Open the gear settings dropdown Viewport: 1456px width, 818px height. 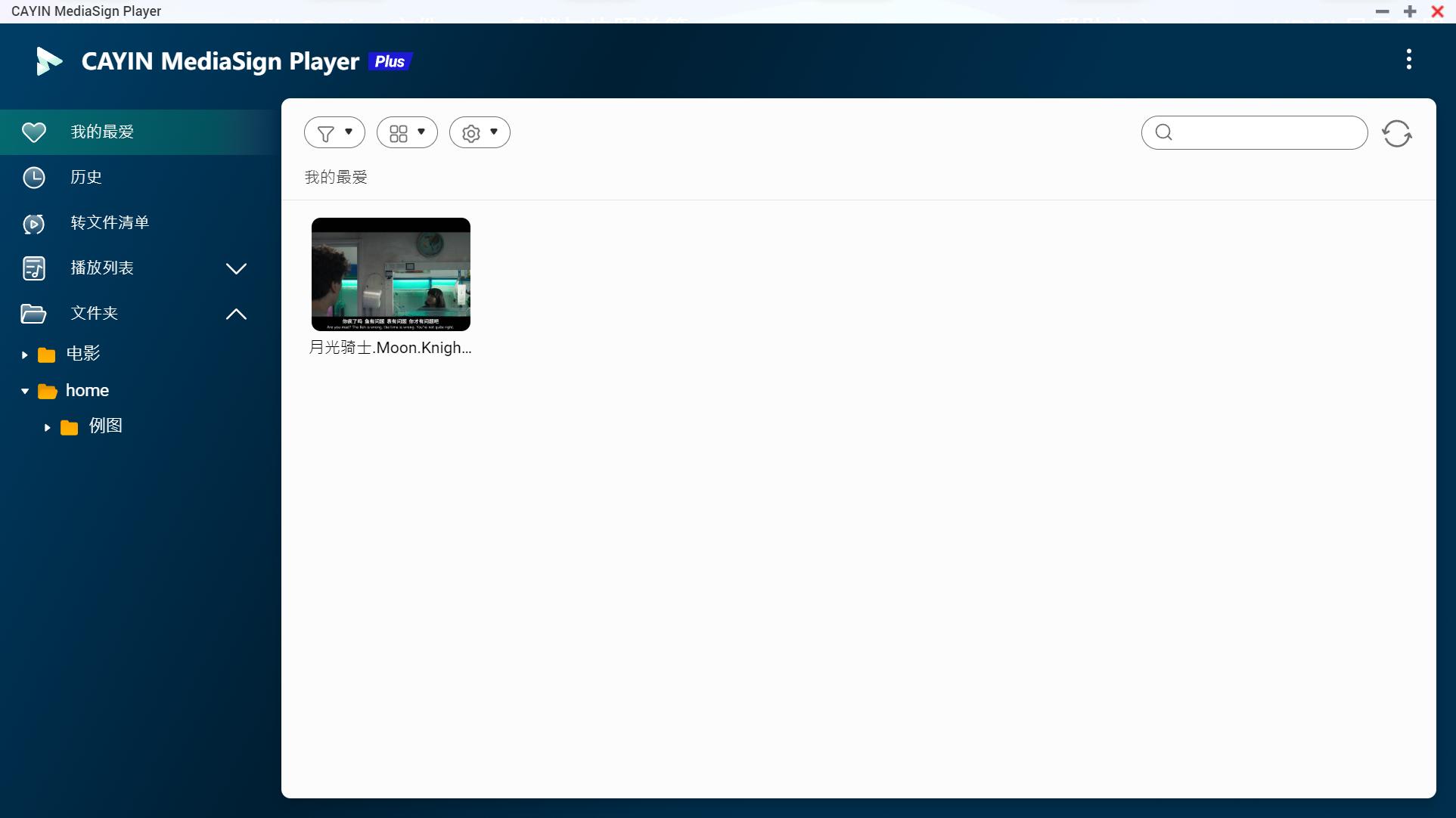(480, 133)
